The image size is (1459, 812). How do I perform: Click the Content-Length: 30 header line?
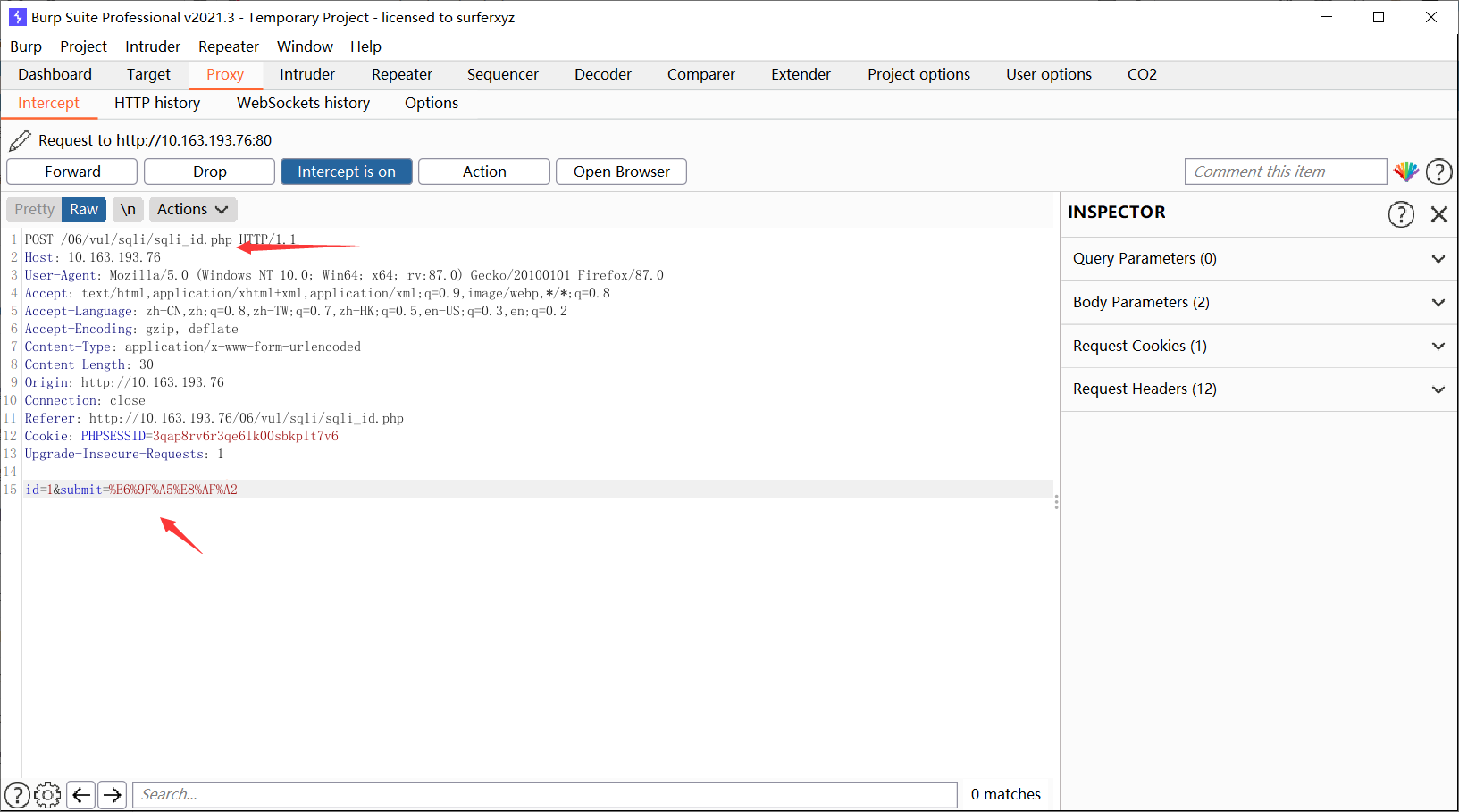[x=89, y=364]
